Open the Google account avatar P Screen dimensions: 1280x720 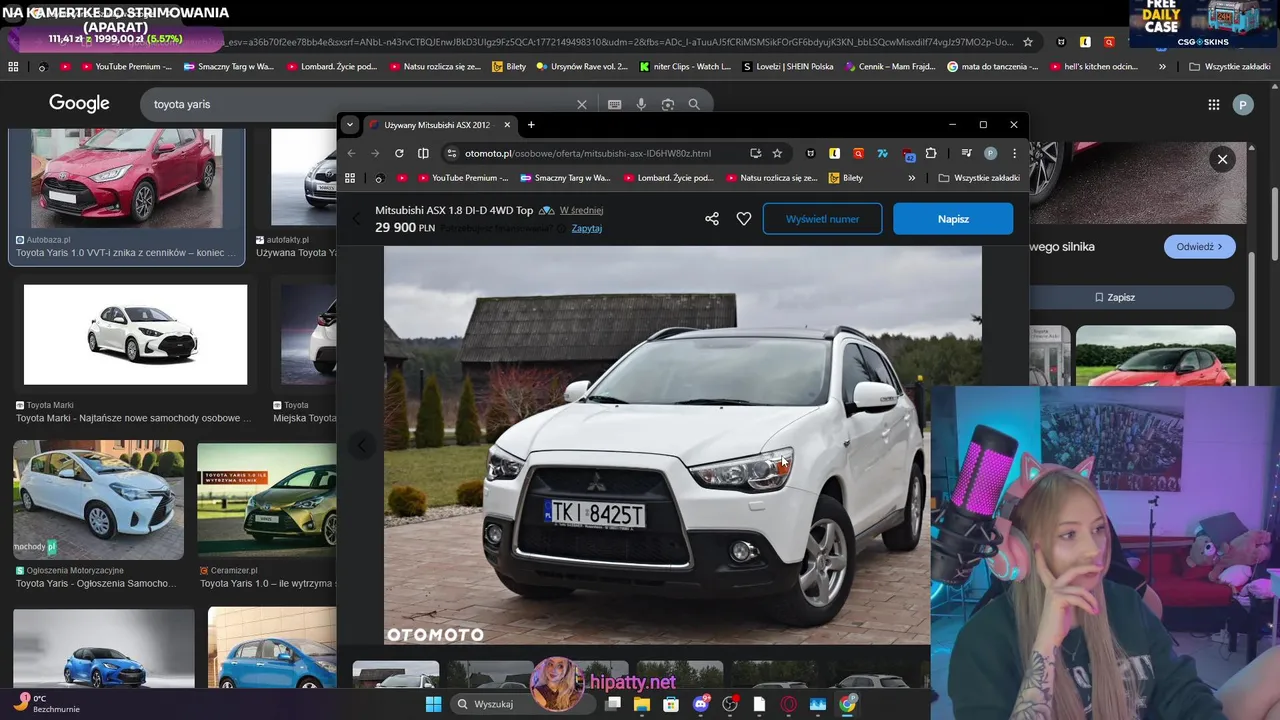[x=1243, y=104]
